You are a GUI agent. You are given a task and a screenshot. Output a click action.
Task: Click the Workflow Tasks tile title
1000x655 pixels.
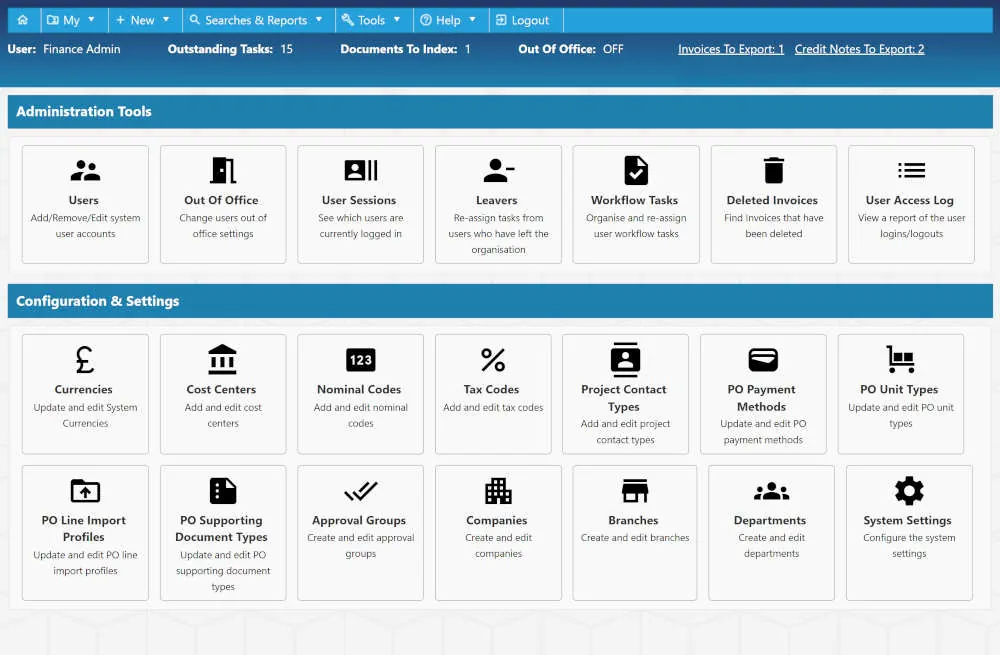click(635, 200)
